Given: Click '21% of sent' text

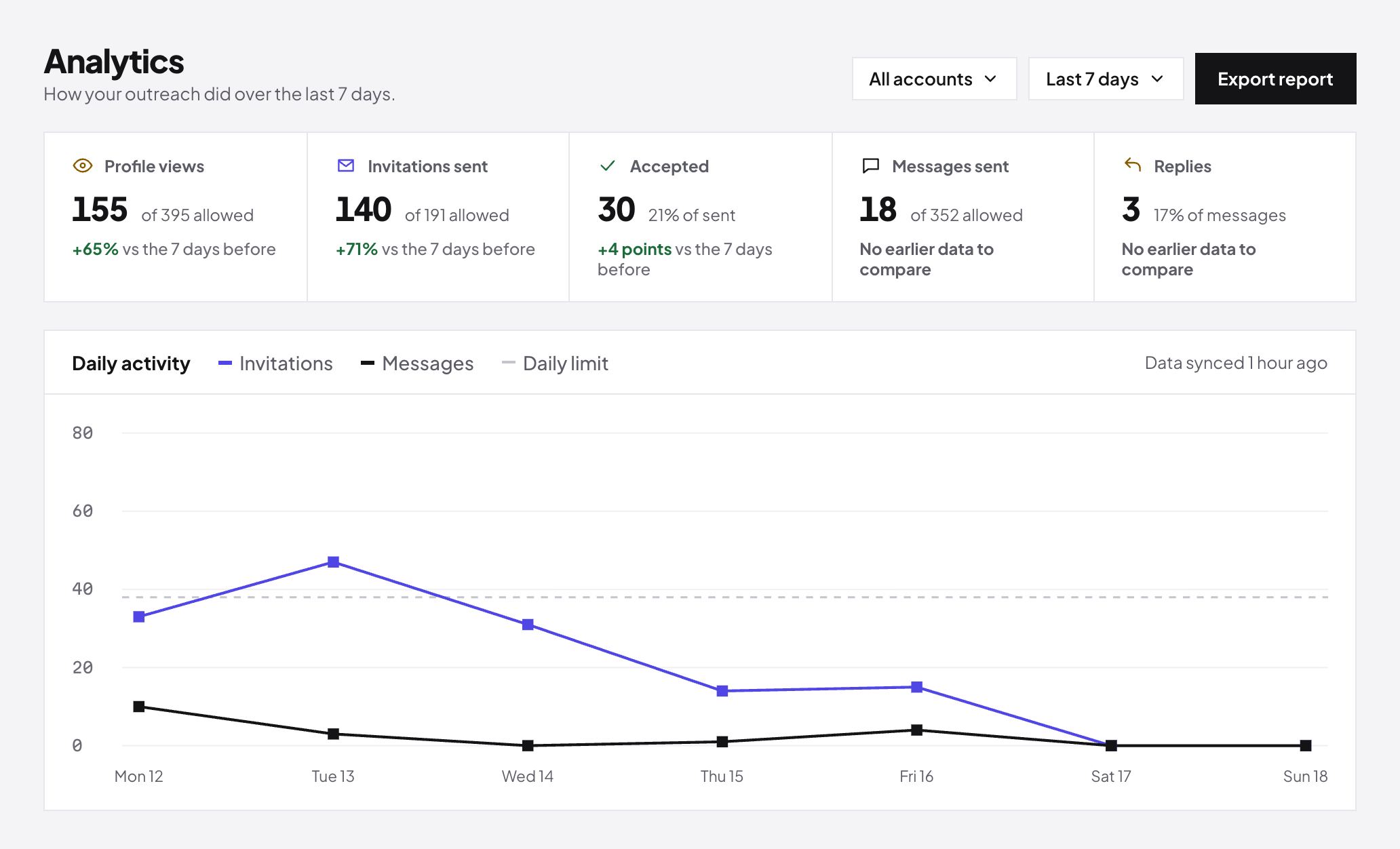Looking at the screenshot, I should [x=692, y=216].
